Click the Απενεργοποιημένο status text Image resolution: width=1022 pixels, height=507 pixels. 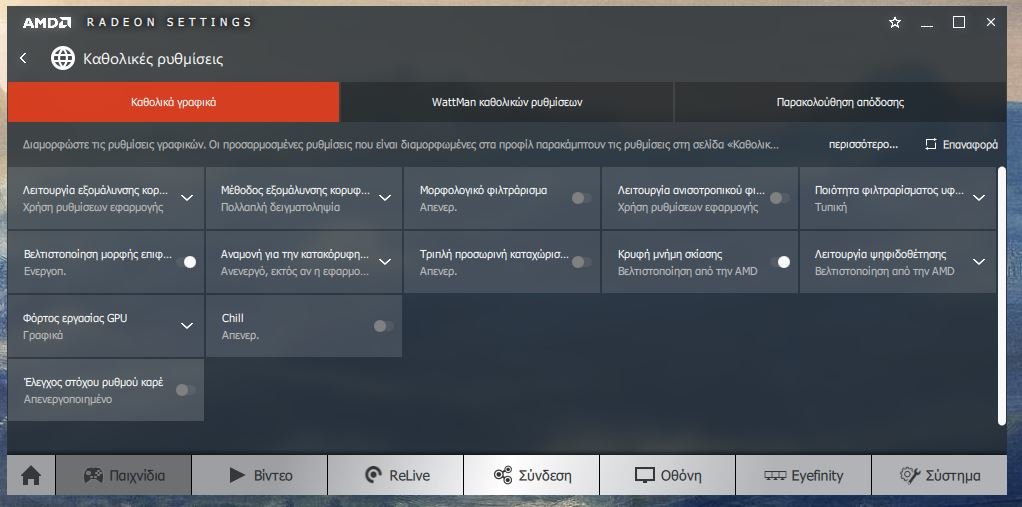tap(68, 399)
